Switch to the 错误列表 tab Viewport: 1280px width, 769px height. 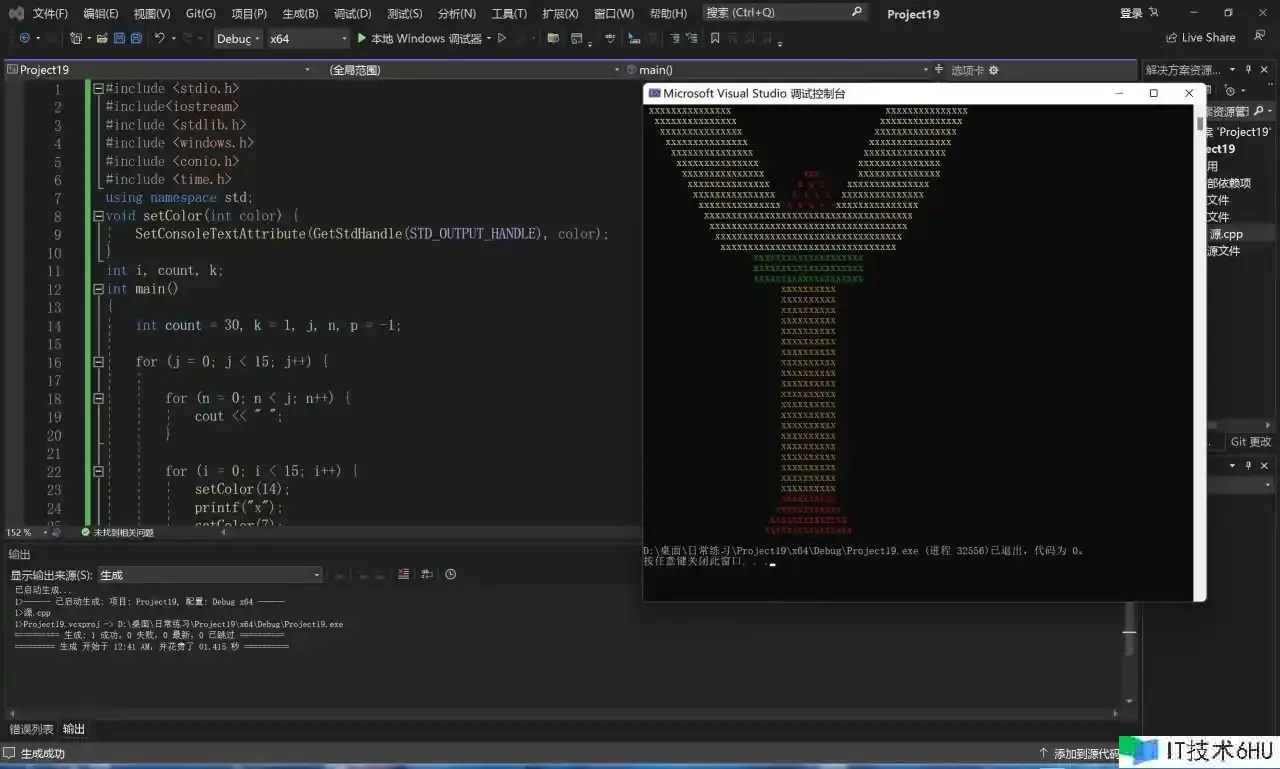(31, 729)
